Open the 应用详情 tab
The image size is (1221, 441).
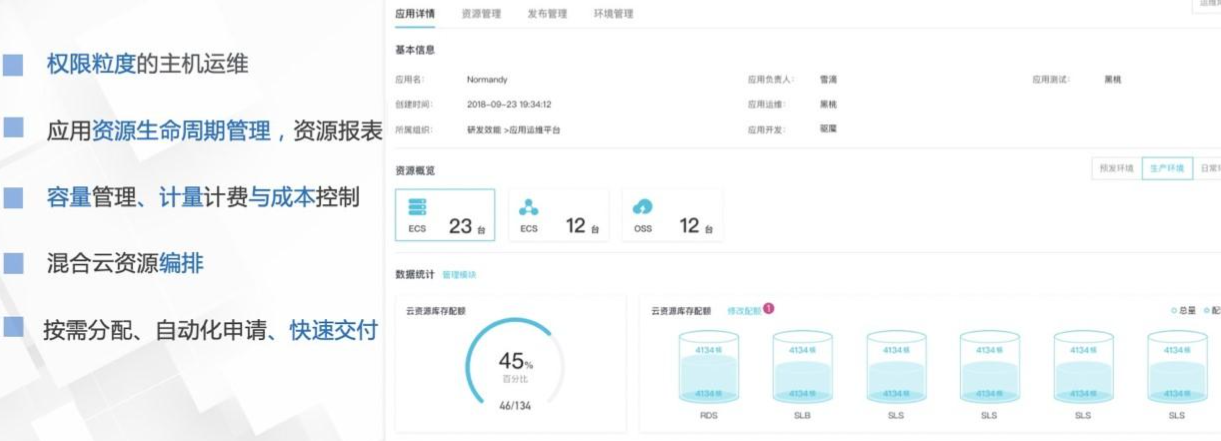pyautogui.click(x=415, y=14)
